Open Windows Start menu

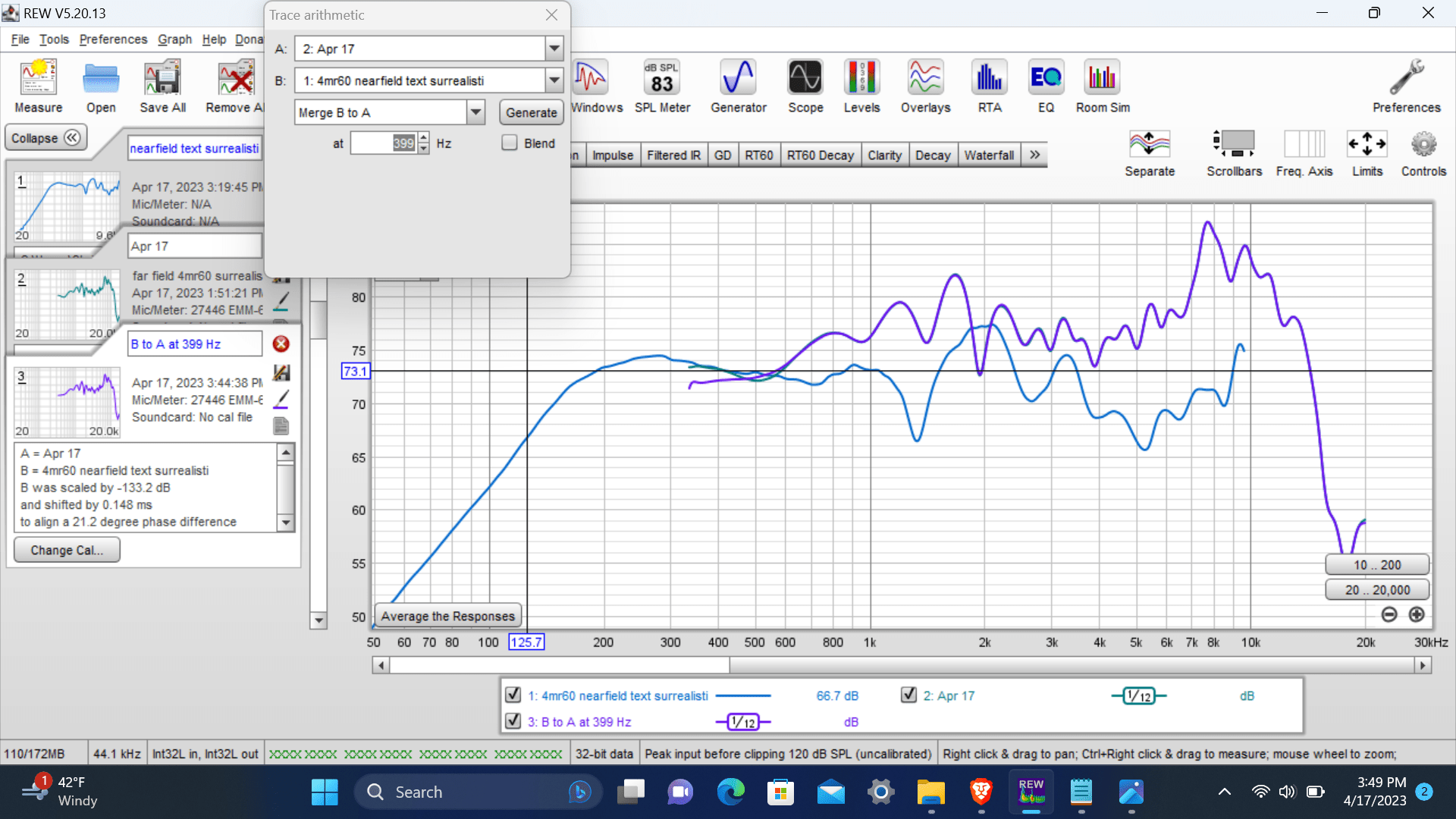pos(325,792)
